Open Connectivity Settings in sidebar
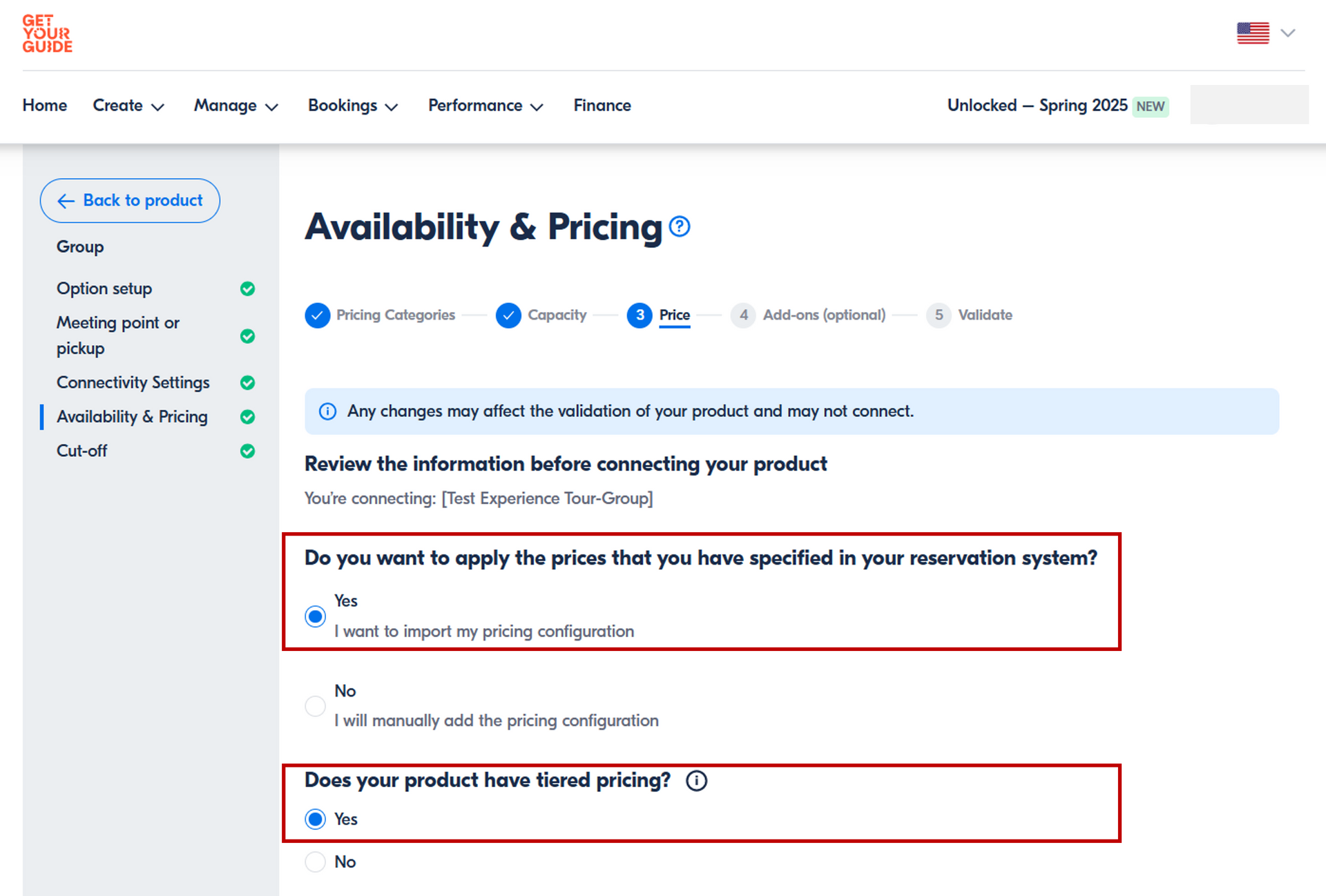The height and width of the screenshot is (896, 1326). (133, 382)
